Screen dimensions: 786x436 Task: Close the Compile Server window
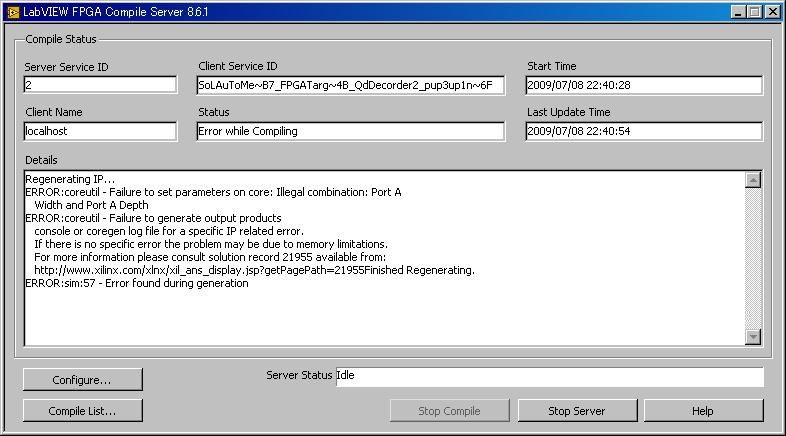pyautogui.click(x=773, y=12)
